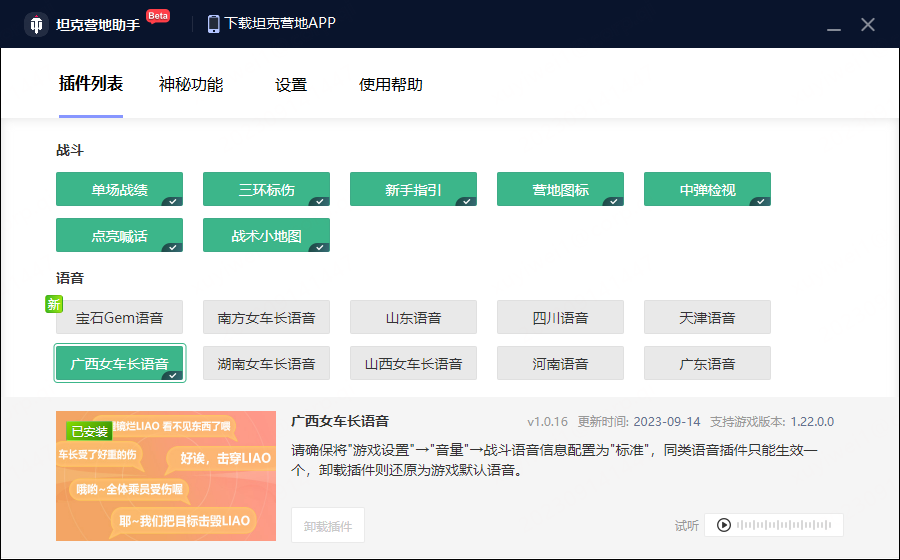Click the 卸载插件 button
This screenshot has width=900, height=560.
coord(328,525)
